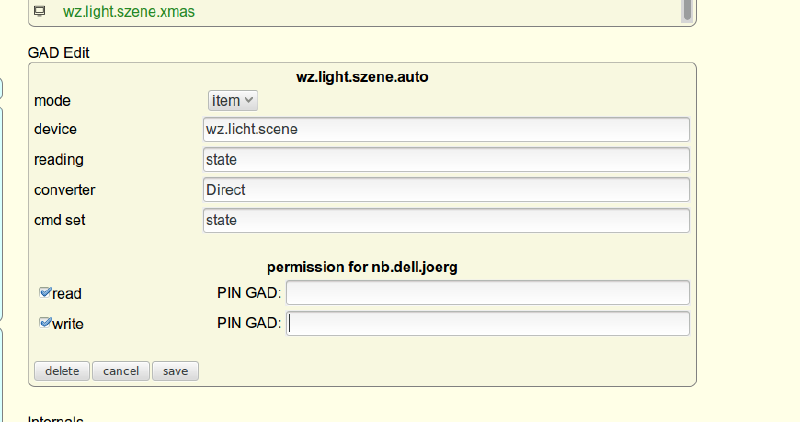800x422 pixels.
Task: Click the wz.light.szene.auto form title
Action: [x=362, y=76]
